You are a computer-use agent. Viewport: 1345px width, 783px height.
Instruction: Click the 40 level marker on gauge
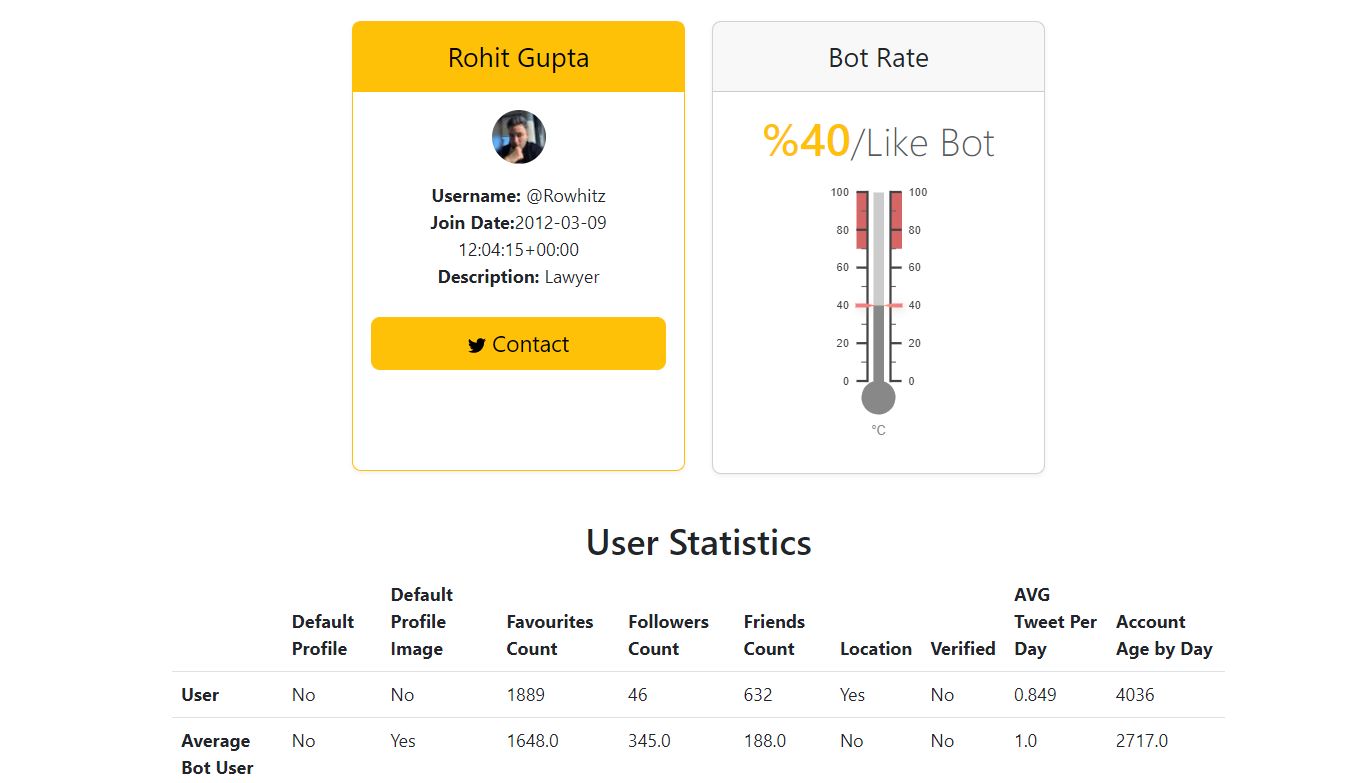point(878,305)
